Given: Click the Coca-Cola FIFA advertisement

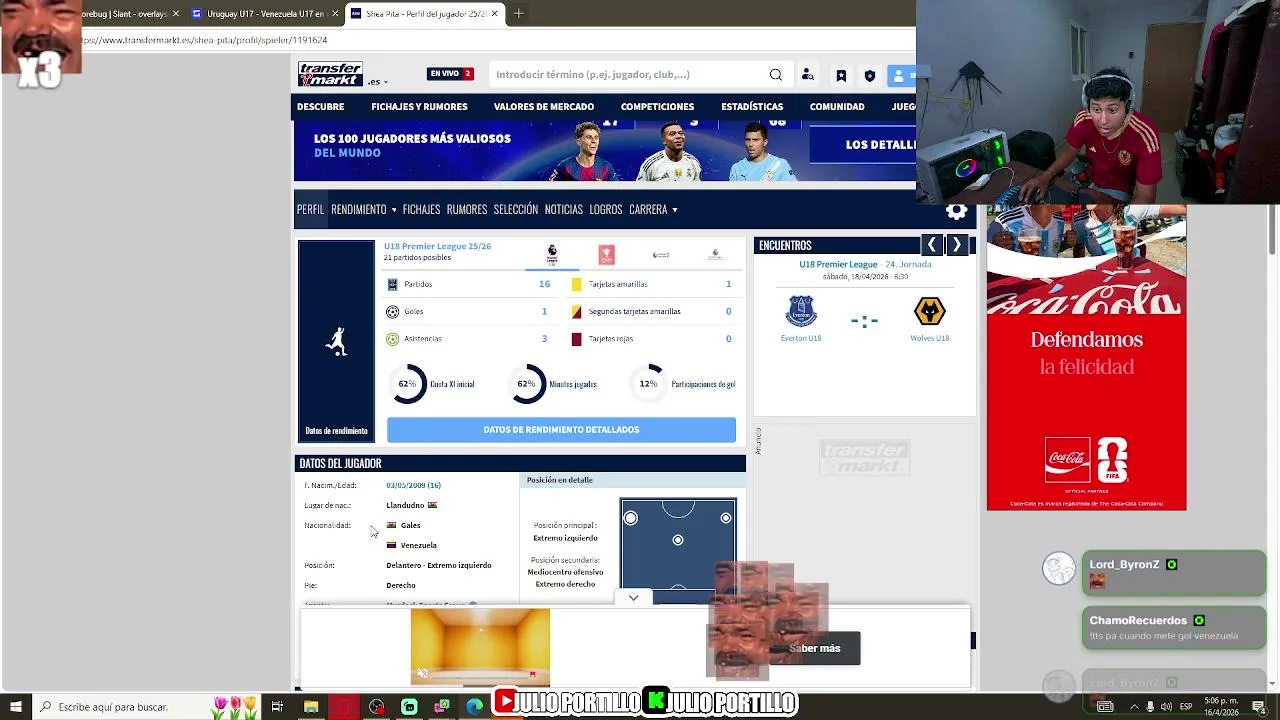Looking at the screenshot, I should pos(1086,358).
